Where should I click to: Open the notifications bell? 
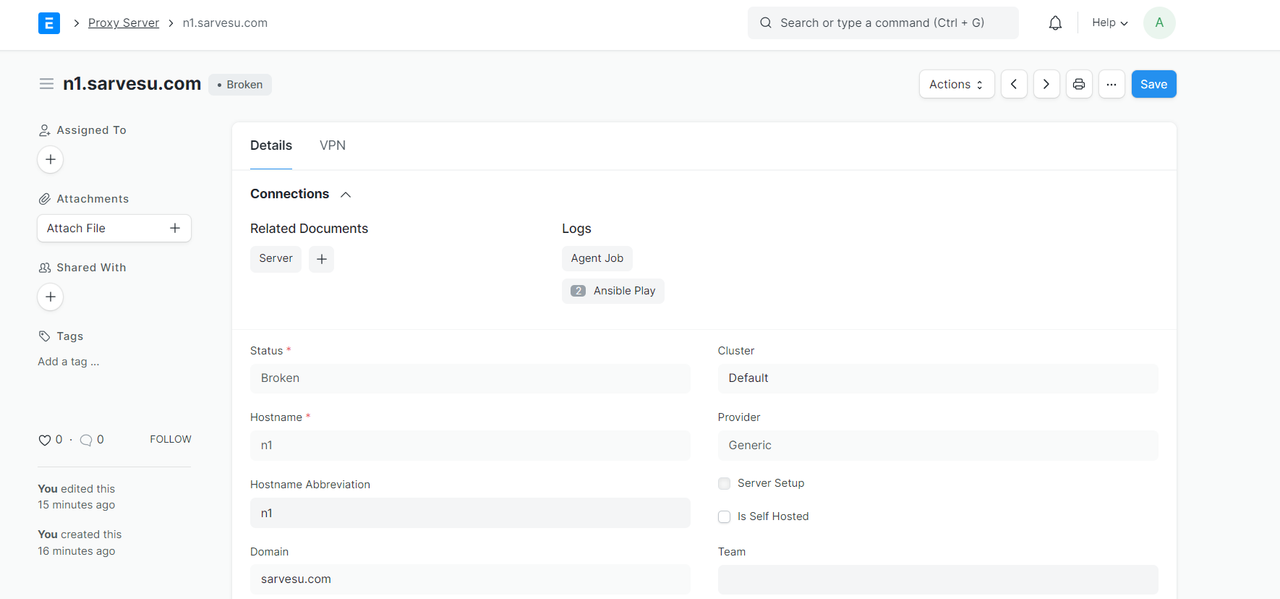tap(1055, 23)
